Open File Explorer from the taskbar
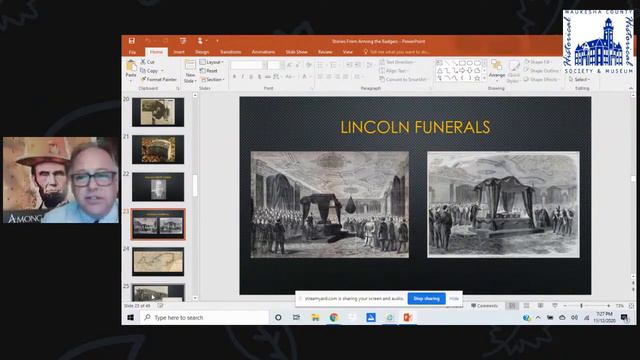This screenshot has width=640, height=360. 315,318
